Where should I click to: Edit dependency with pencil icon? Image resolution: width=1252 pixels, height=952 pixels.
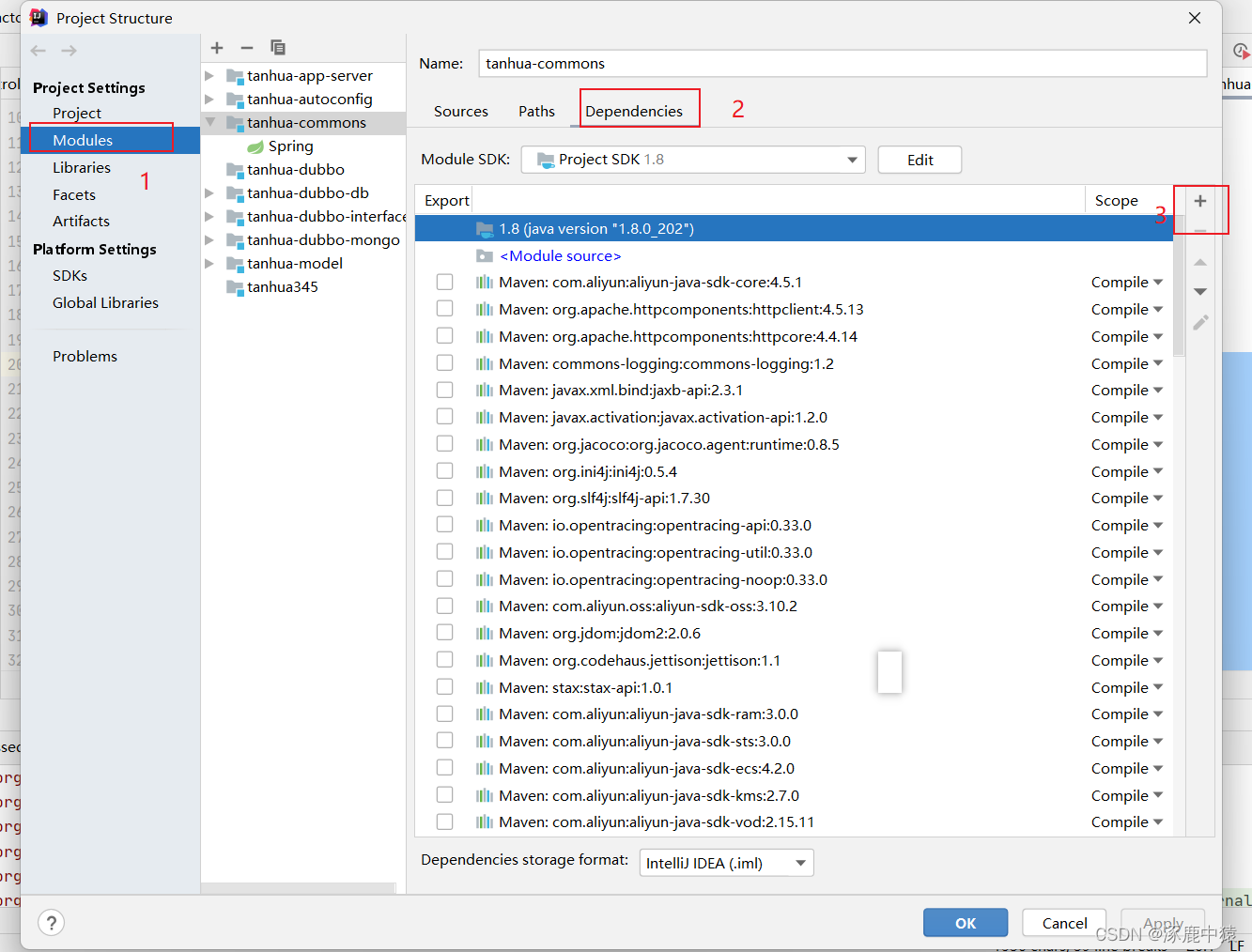(1199, 323)
